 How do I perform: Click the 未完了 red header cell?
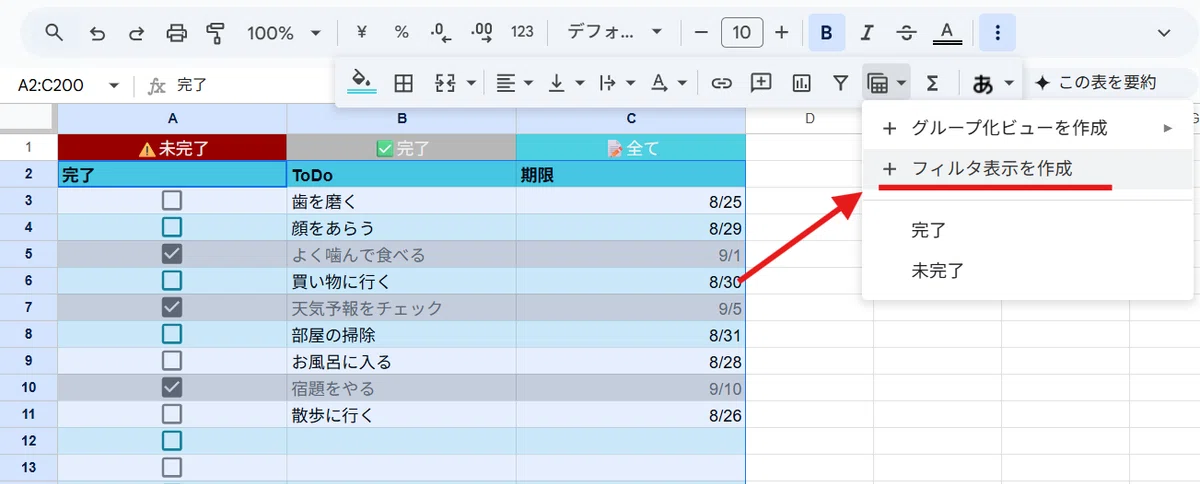coord(172,148)
